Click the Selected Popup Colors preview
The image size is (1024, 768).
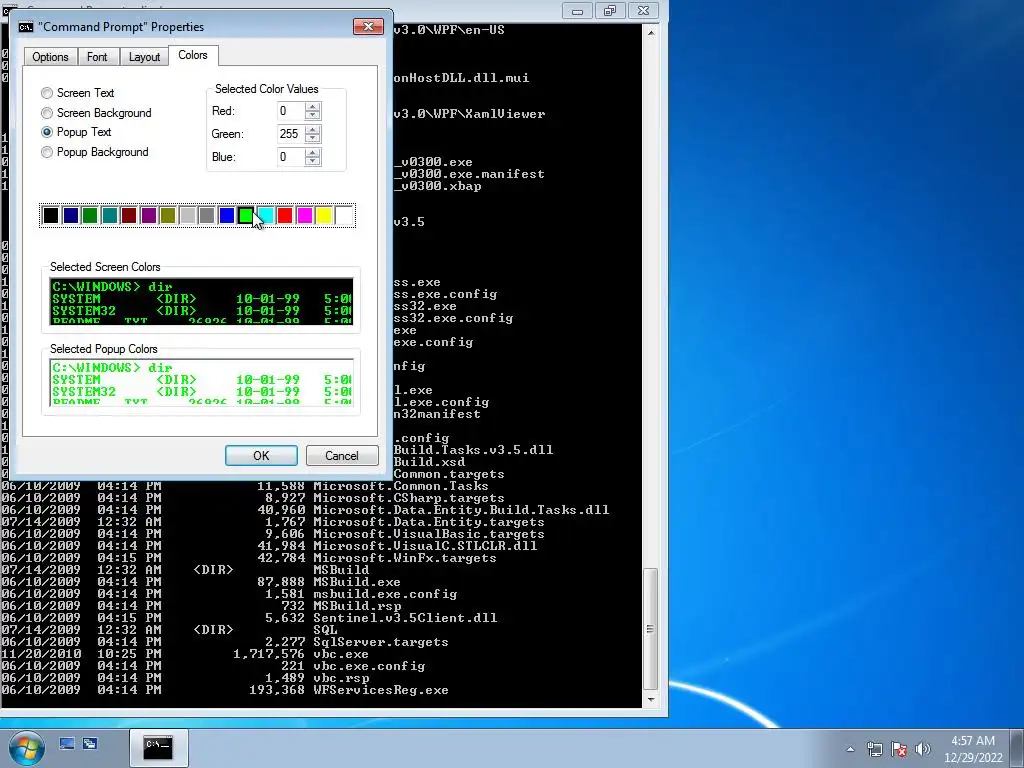click(x=201, y=382)
